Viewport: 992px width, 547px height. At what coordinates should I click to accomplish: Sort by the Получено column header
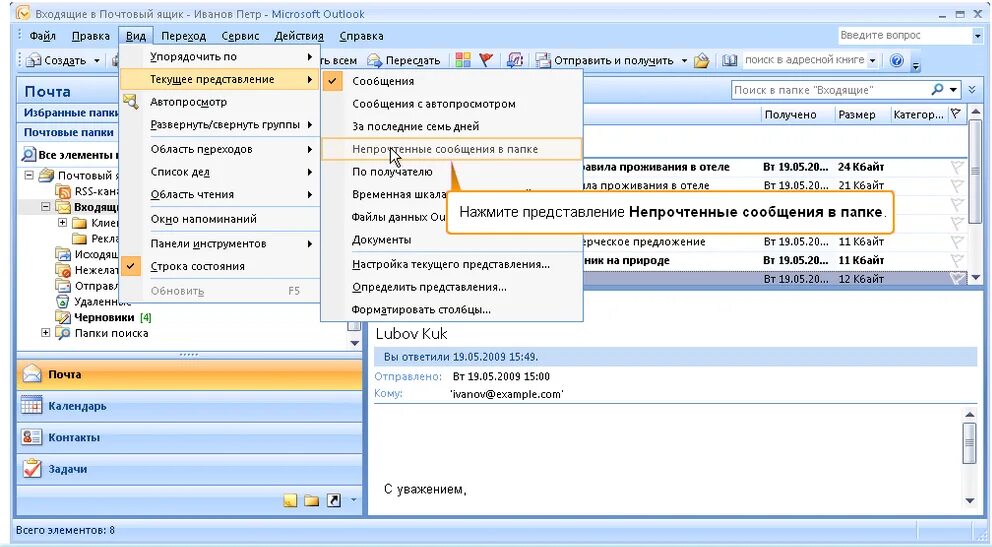click(x=796, y=114)
